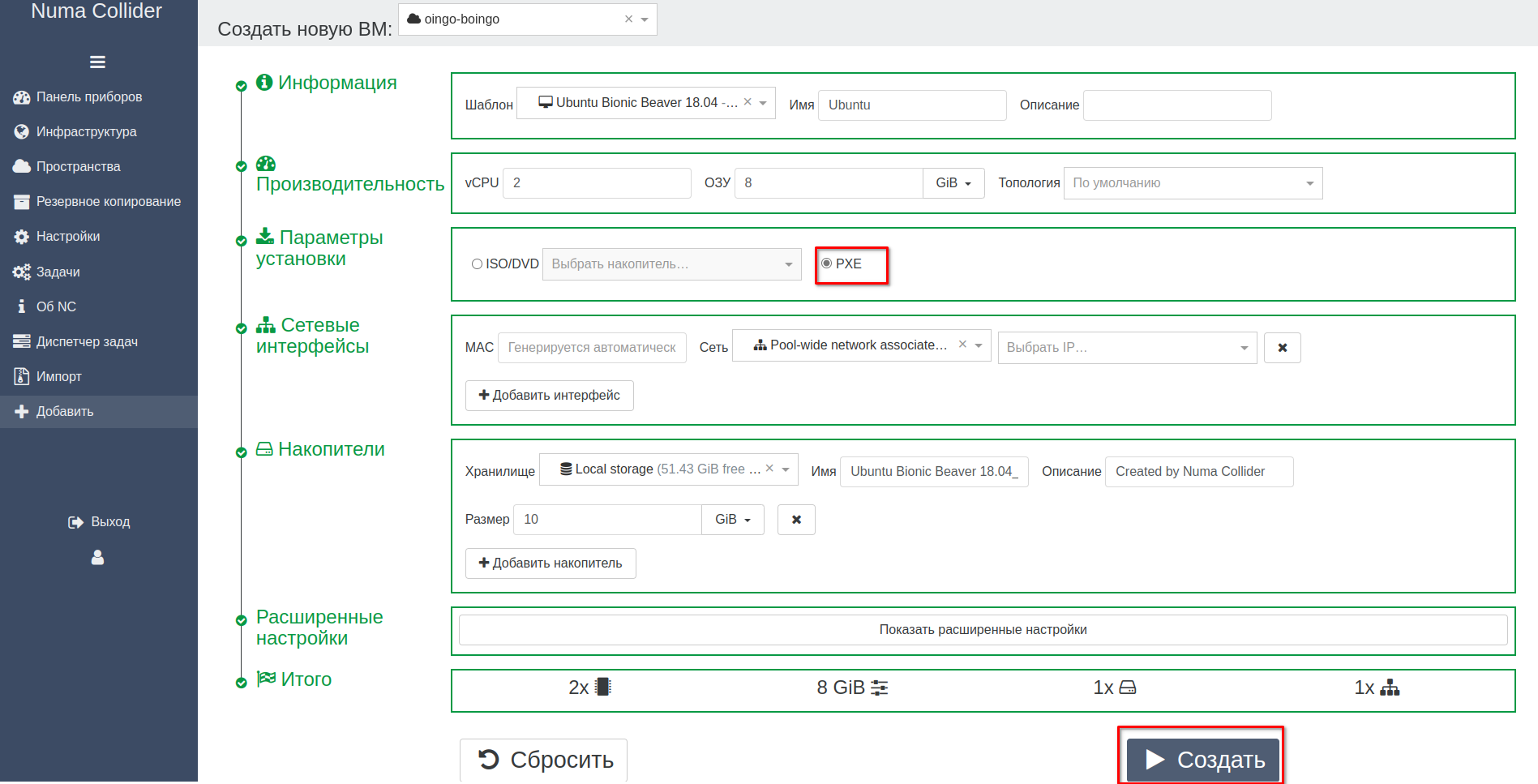
Task: Click the 8 GiB memory sliders icon
Action: (x=879, y=688)
